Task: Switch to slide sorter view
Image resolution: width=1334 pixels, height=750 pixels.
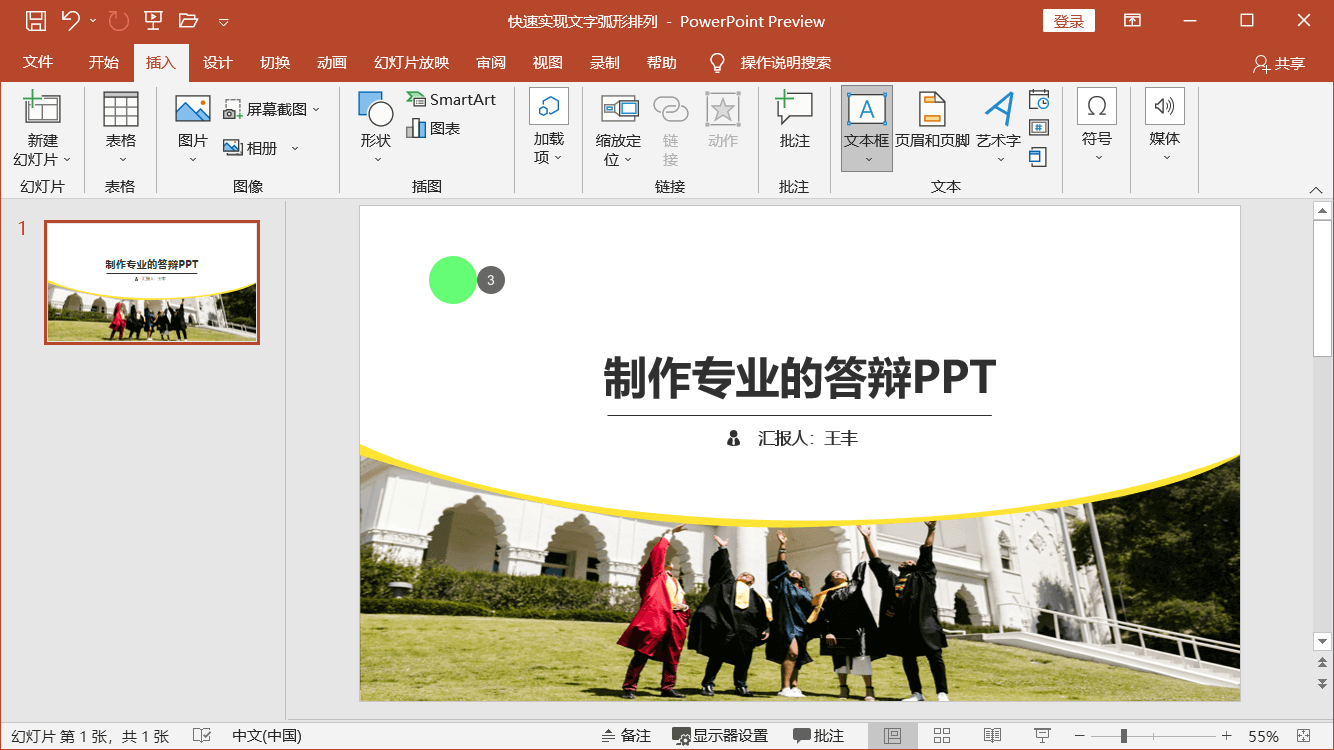Action: (942, 736)
